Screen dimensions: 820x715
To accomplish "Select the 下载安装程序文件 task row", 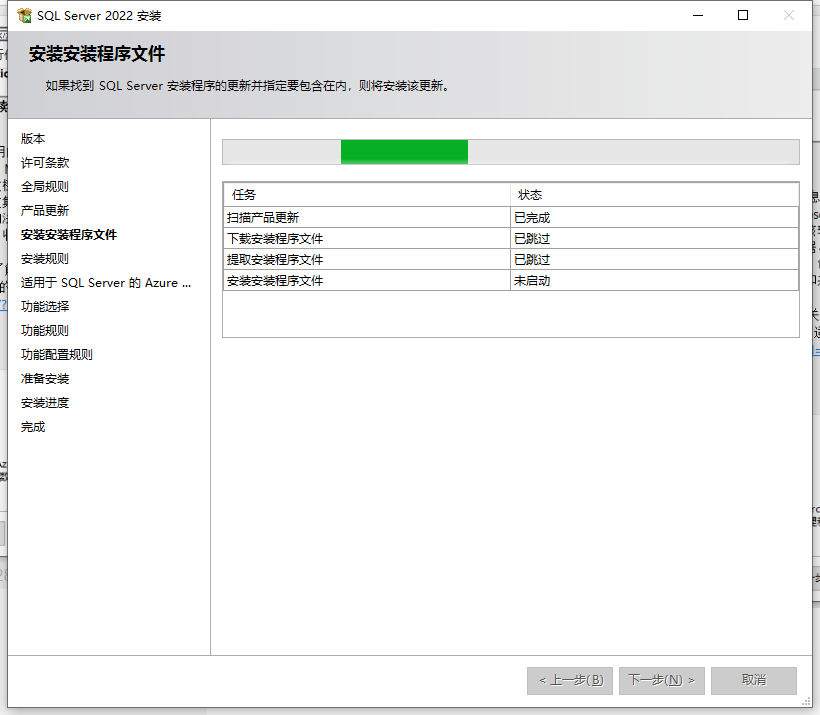I will point(511,239).
